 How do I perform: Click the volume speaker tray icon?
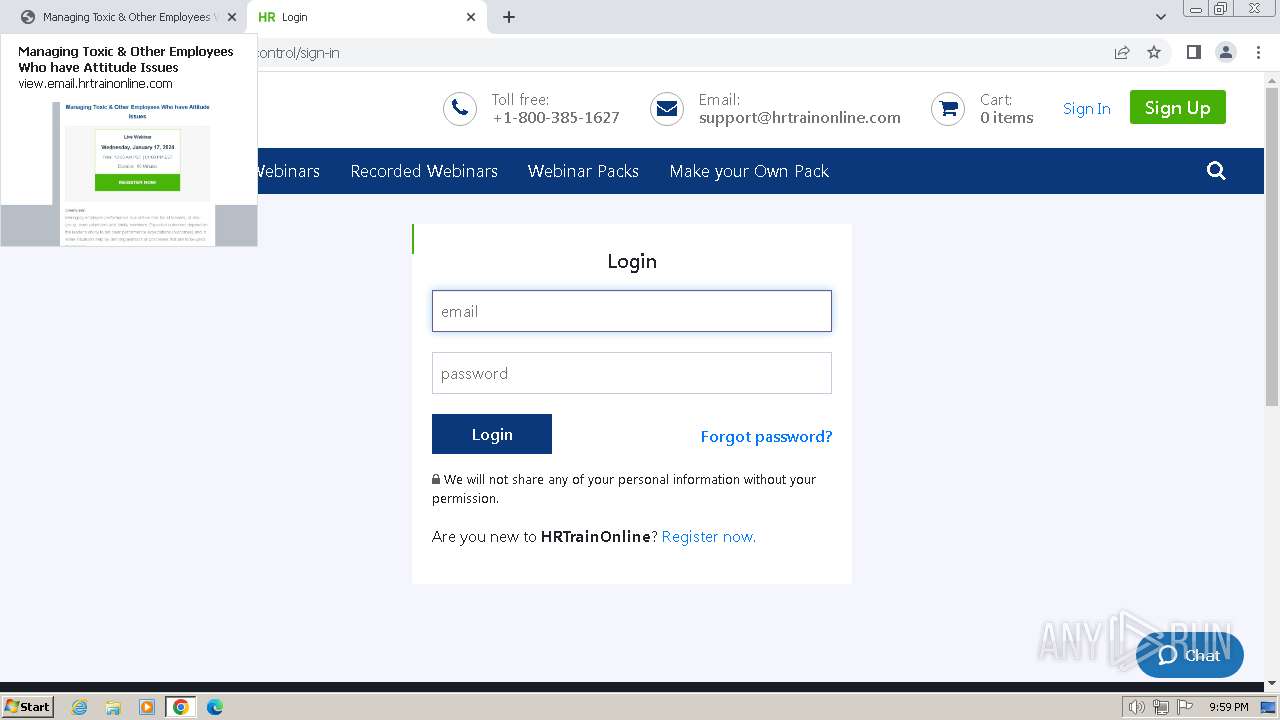pyautogui.click(x=1136, y=707)
